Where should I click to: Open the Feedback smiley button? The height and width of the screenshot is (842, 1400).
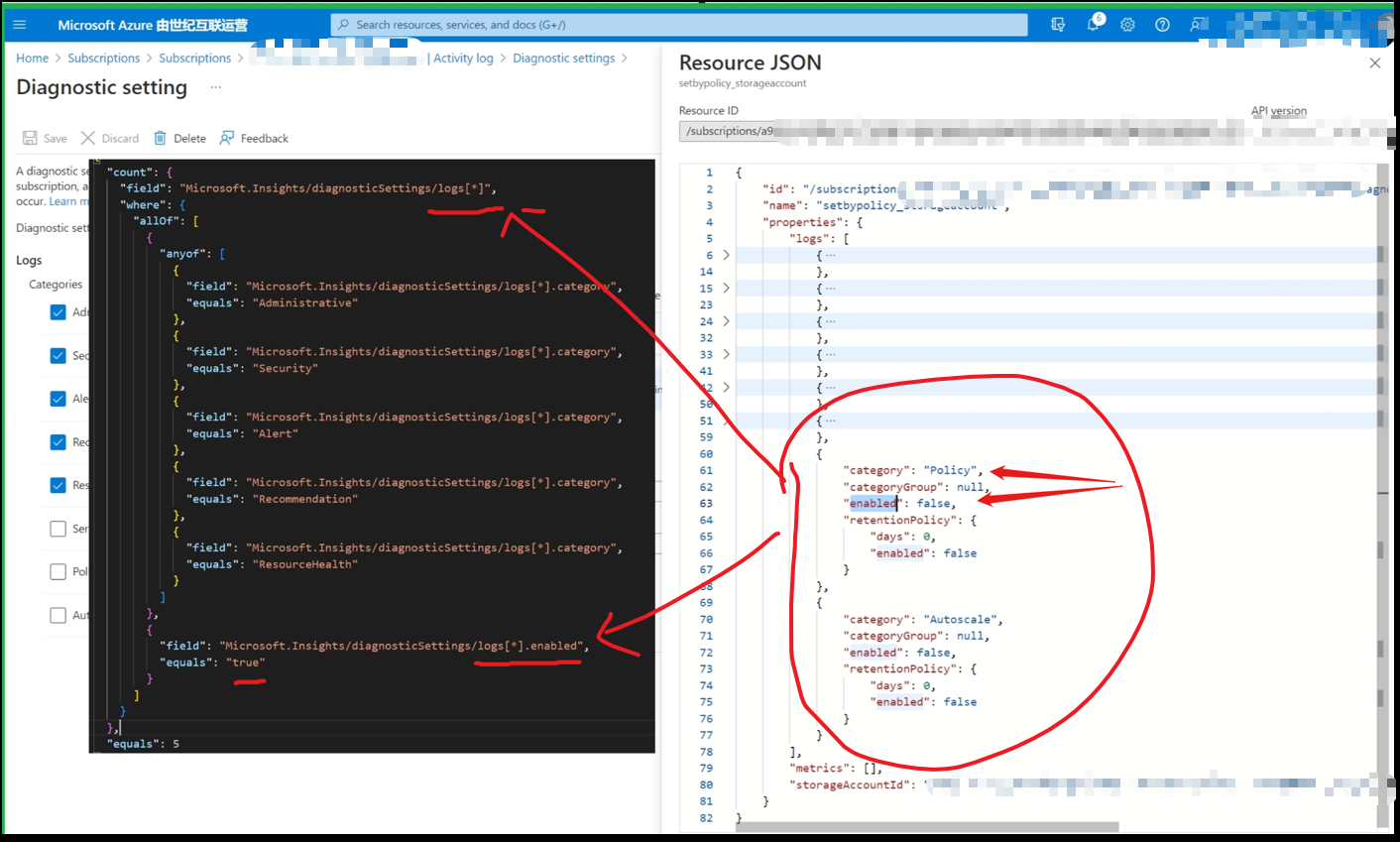[x=254, y=138]
